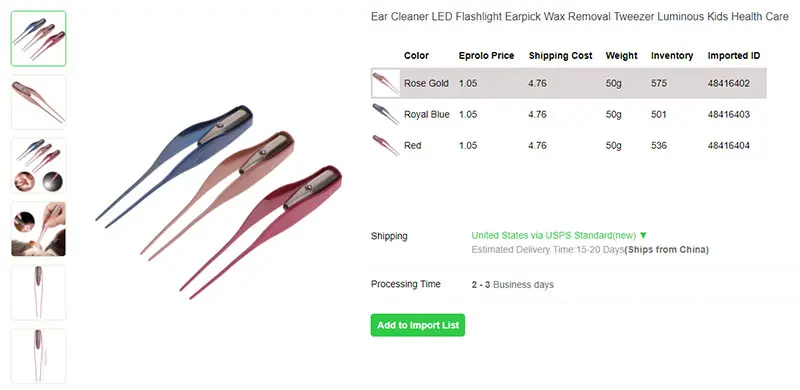Screen dimensions: 800x390
Task: Select the Red variant swatch image
Action: 386,145
